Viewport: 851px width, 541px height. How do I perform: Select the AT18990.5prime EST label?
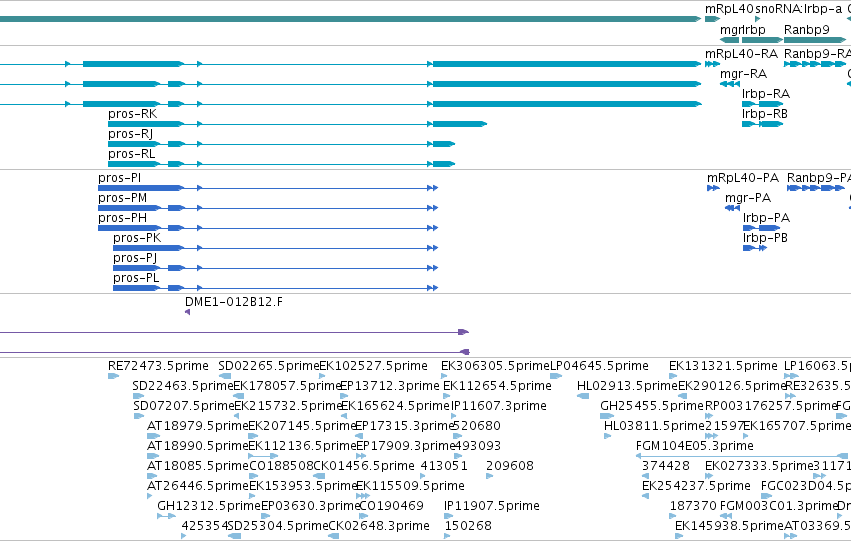(x=198, y=446)
